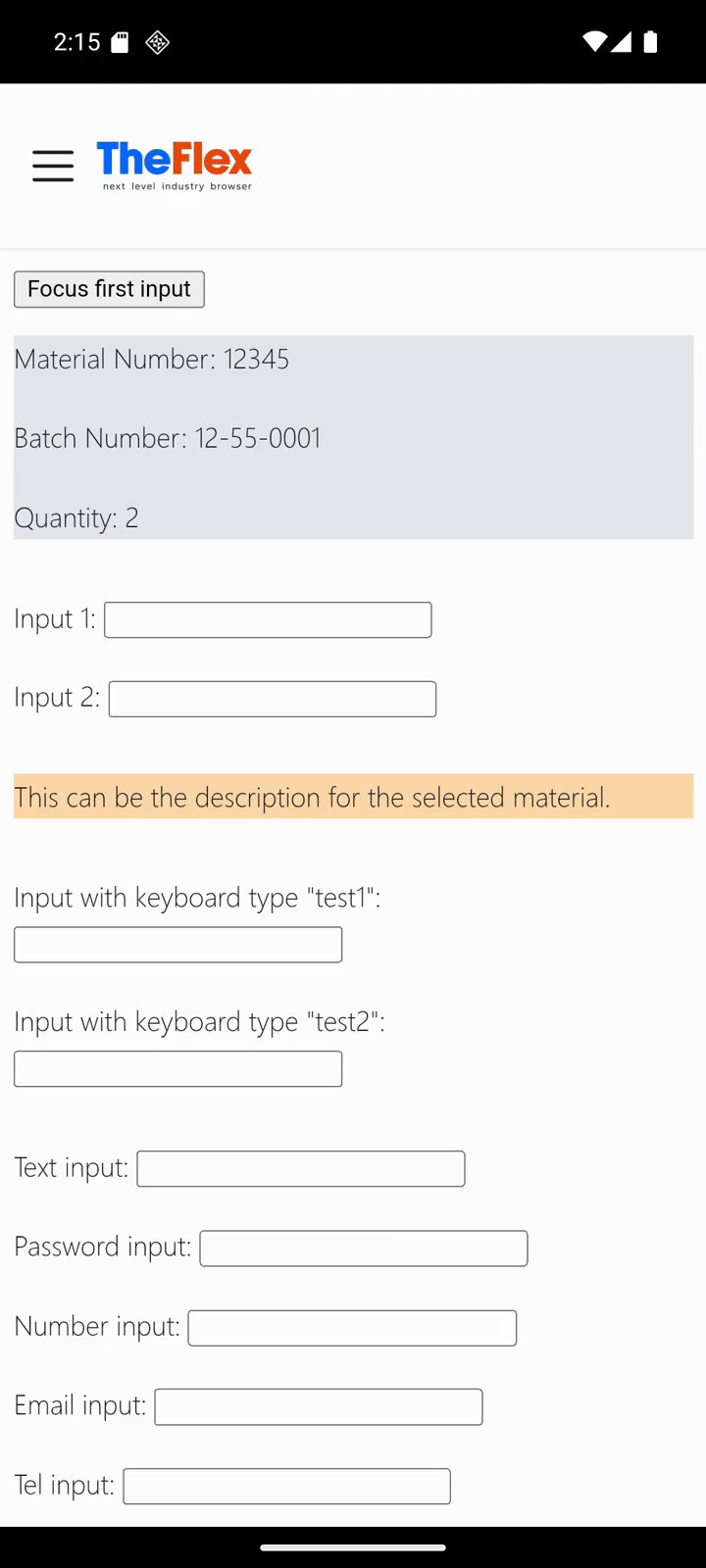Click inside the Password input field

point(363,1248)
